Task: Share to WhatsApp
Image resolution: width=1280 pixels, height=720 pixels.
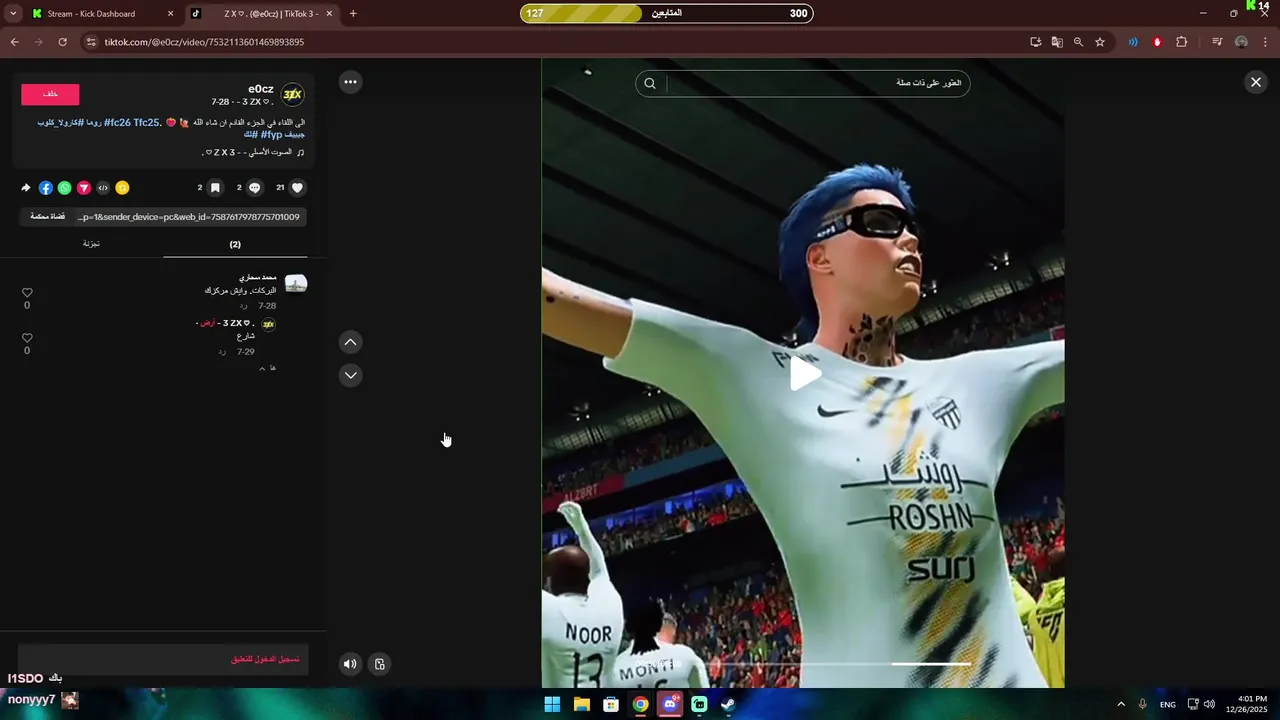Action: coord(65,187)
